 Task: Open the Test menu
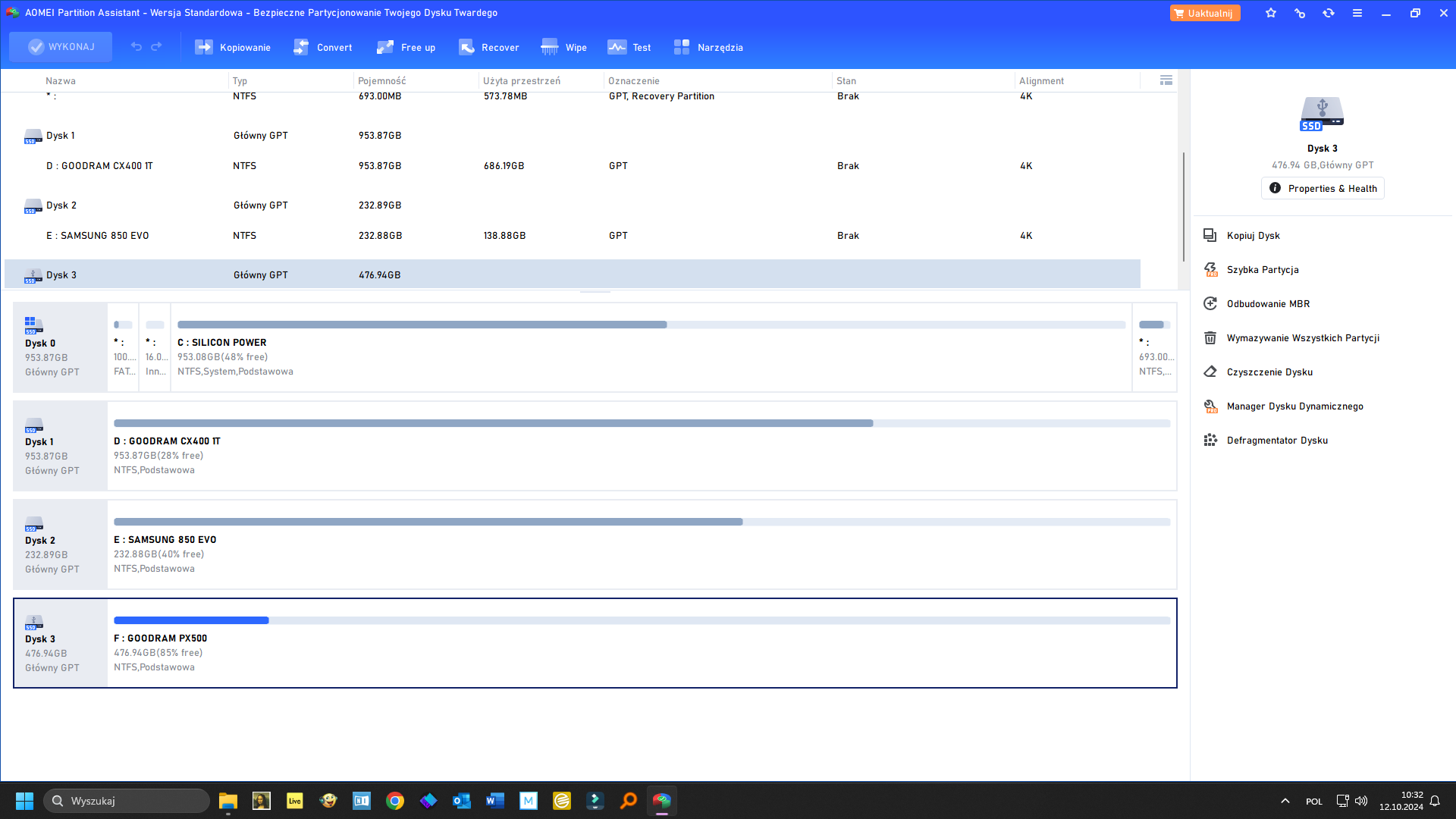click(x=629, y=47)
